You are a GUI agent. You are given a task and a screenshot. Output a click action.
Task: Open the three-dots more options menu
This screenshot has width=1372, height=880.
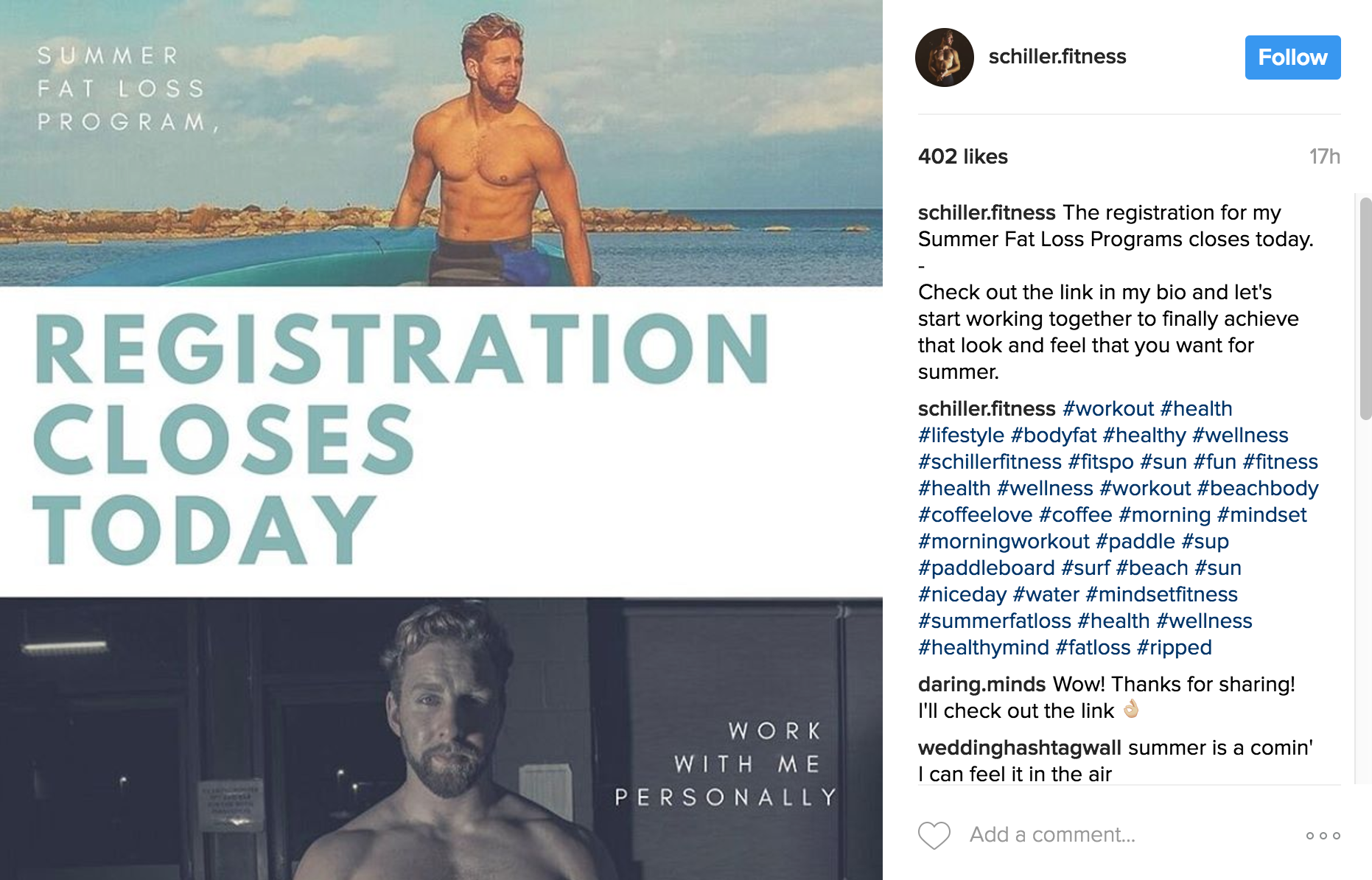tap(1323, 835)
